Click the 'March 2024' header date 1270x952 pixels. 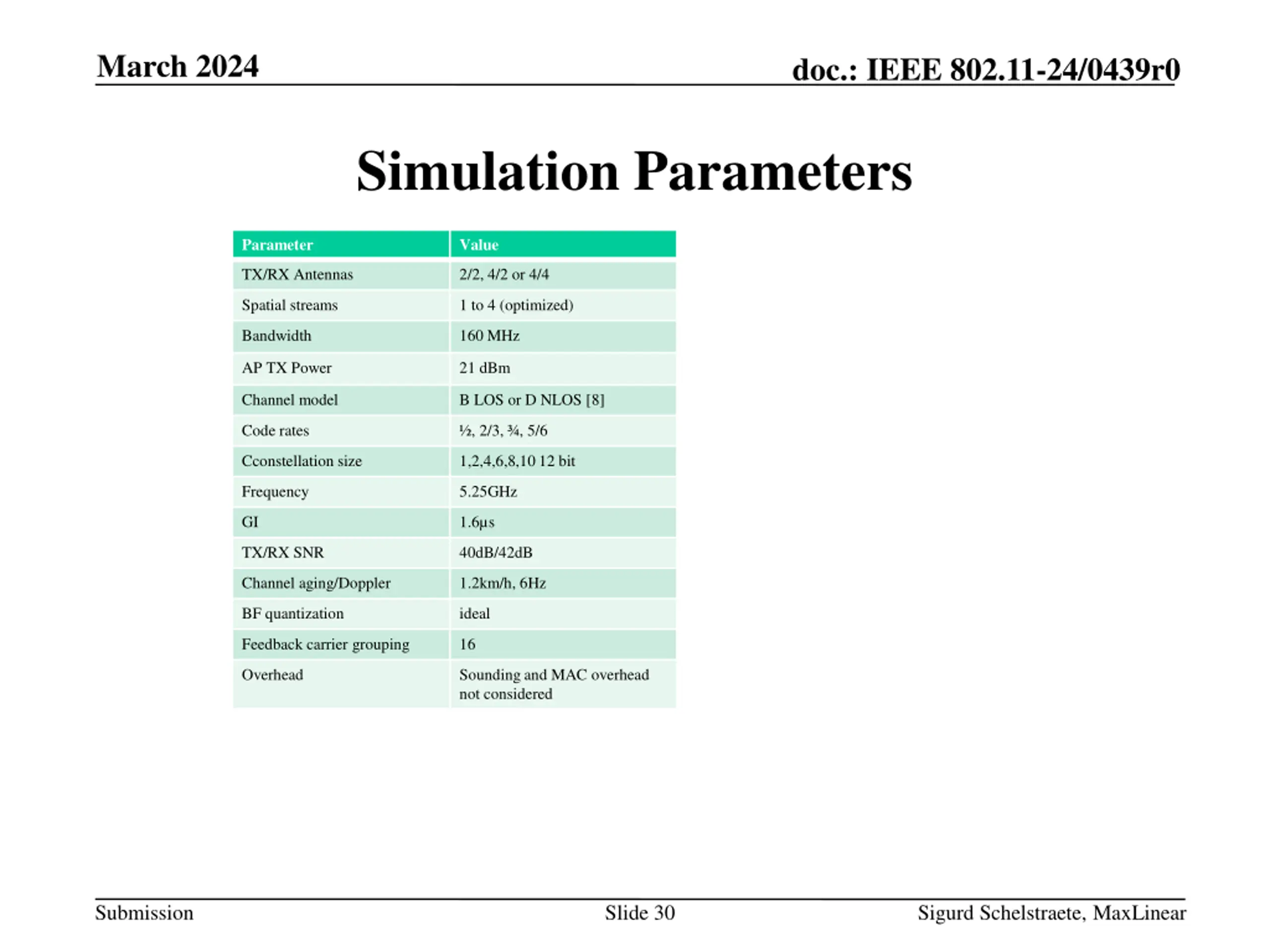click(x=178, y=66)
